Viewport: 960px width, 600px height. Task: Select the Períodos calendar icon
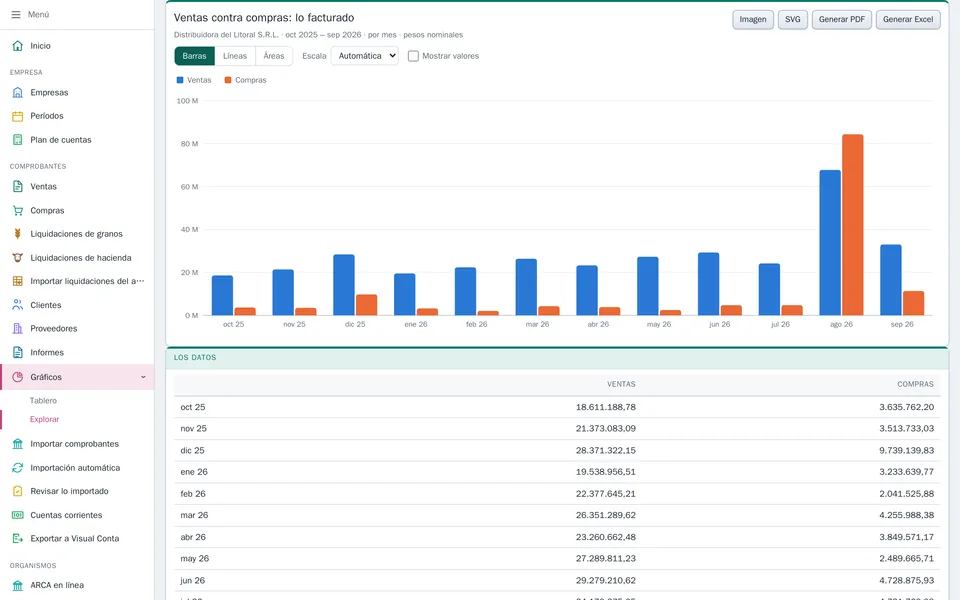(x=18, y=116)
